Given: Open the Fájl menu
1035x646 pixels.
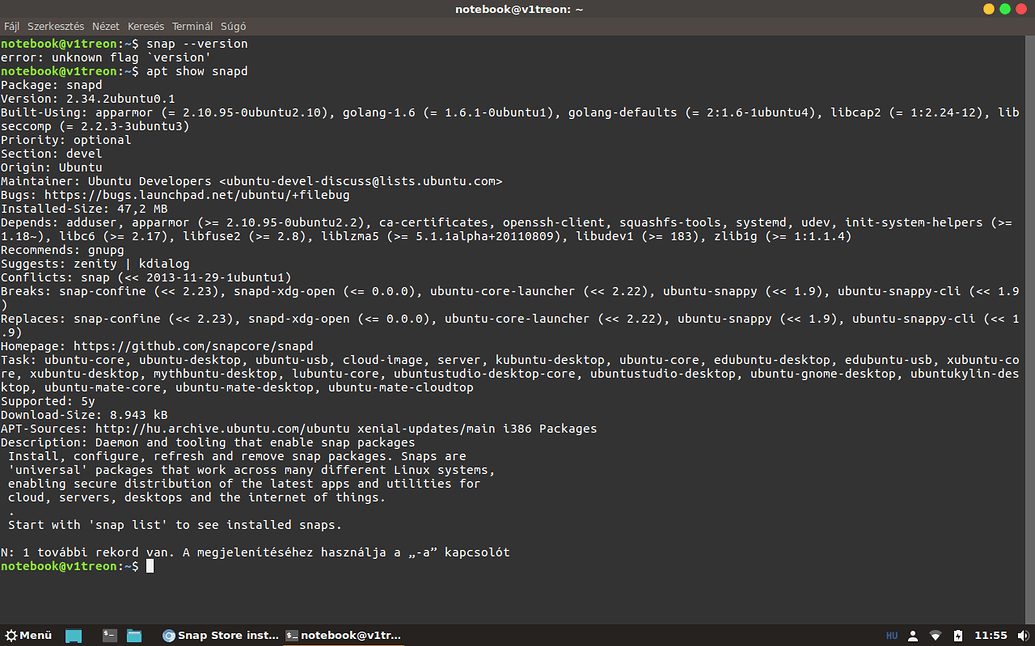Looking at the screenshot, I should click(12, 26).
